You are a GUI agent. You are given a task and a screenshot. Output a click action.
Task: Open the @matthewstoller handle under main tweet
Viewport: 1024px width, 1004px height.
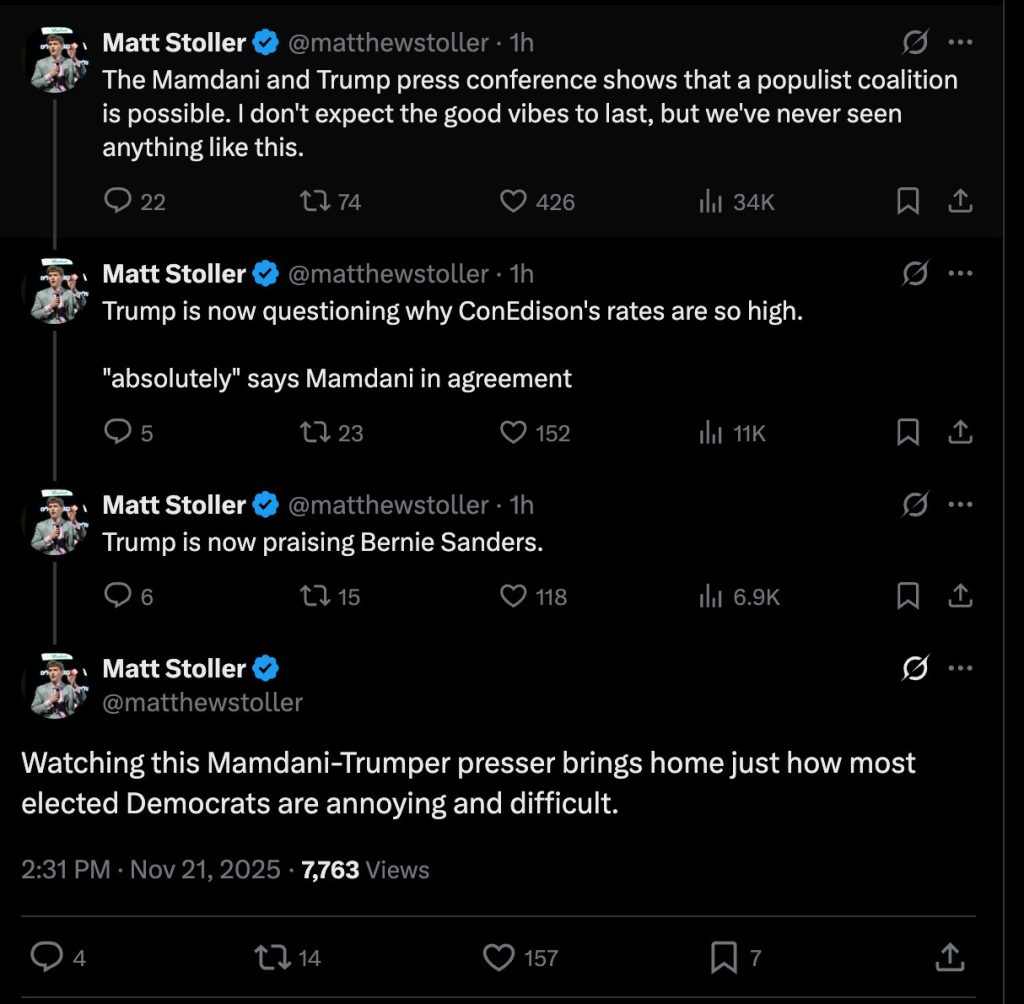click(203, 703)
